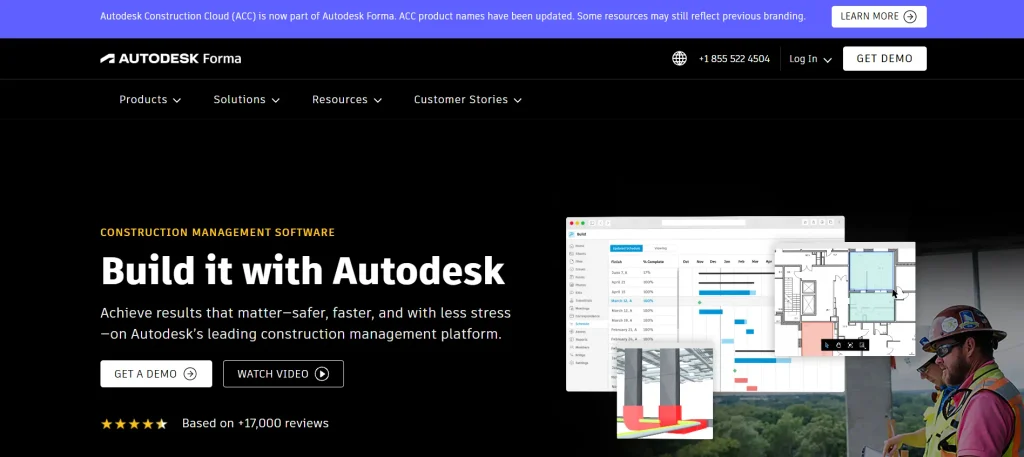
Task: Click the Based on +17,000 reviews text
Action: (x=255, y=423)
